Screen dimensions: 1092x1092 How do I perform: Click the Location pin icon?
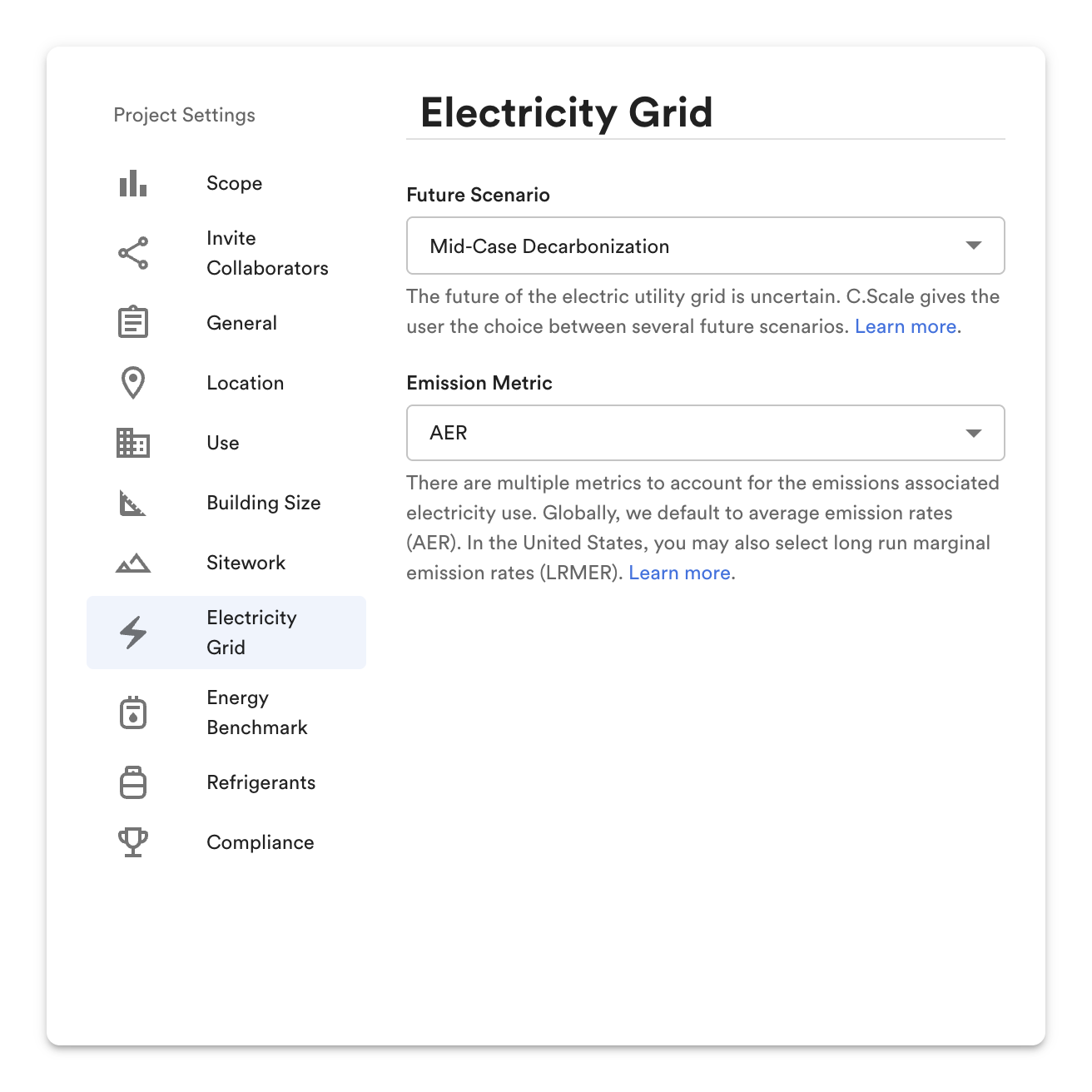pos(133,383)
